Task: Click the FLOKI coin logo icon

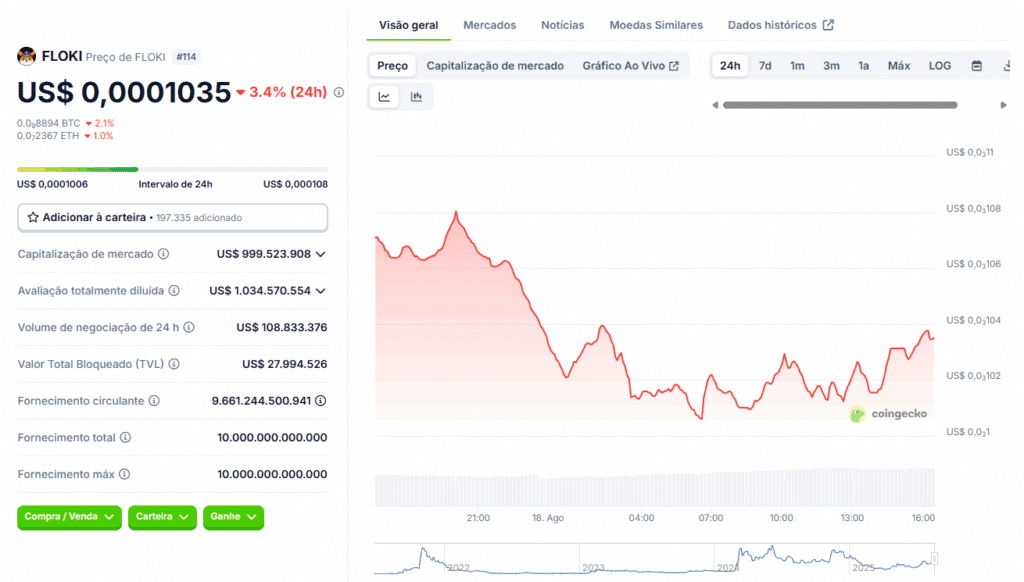Action: tap(26, 56)
